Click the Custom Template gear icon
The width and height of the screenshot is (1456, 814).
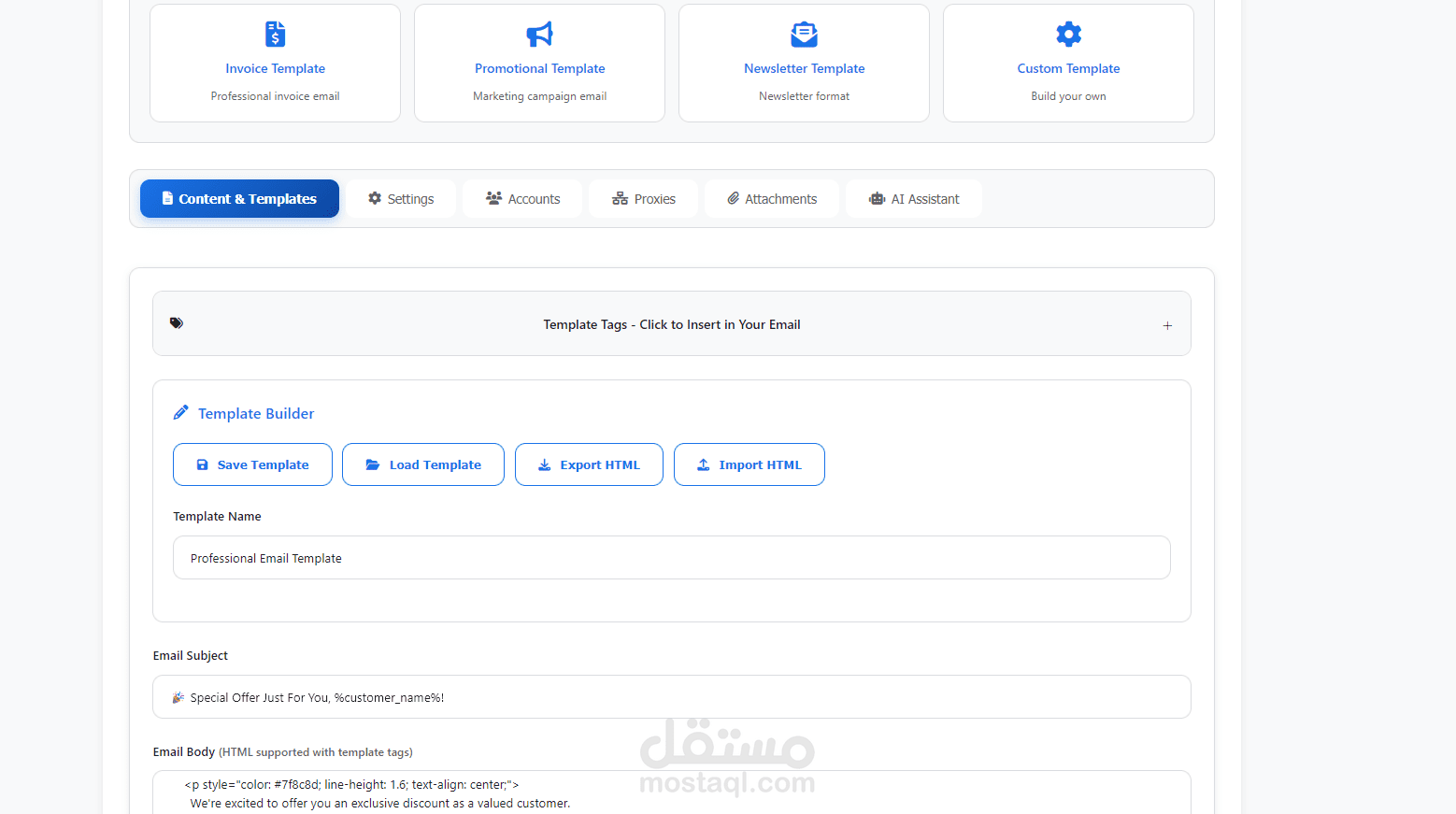coord(1068,34)
